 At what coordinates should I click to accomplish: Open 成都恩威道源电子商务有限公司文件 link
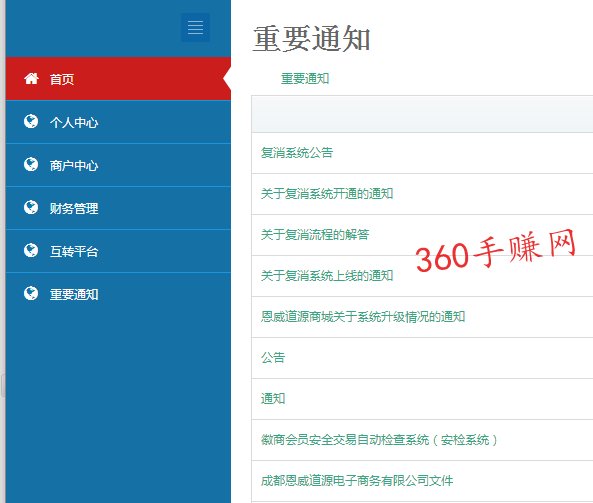point(357,481)
